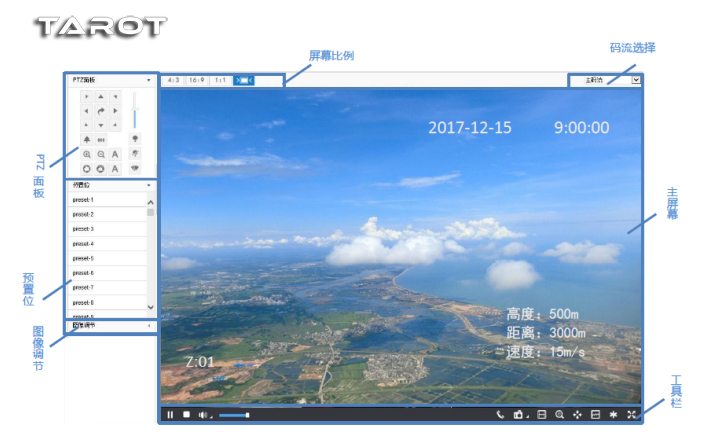Select preset-3 in the preset list
The width and height of the screenshot is (720, 440).
[107, 229]
